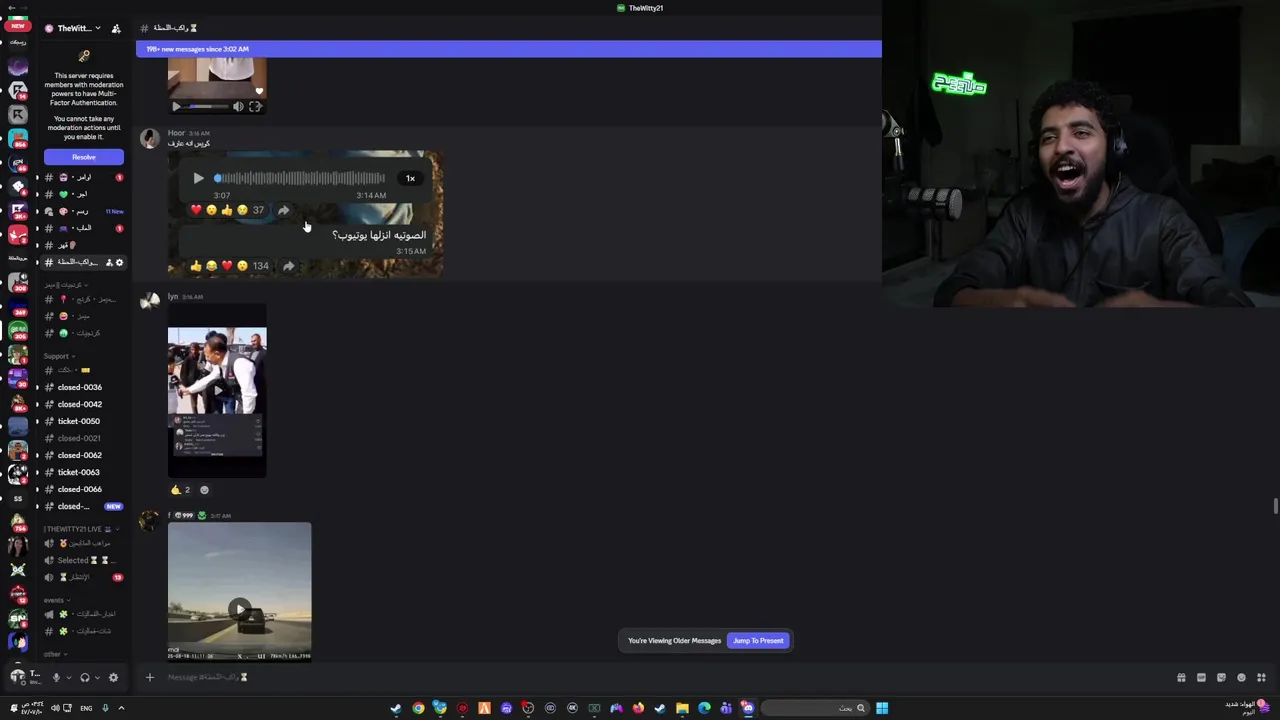Click the Windows Start button

tap(882, 708)
